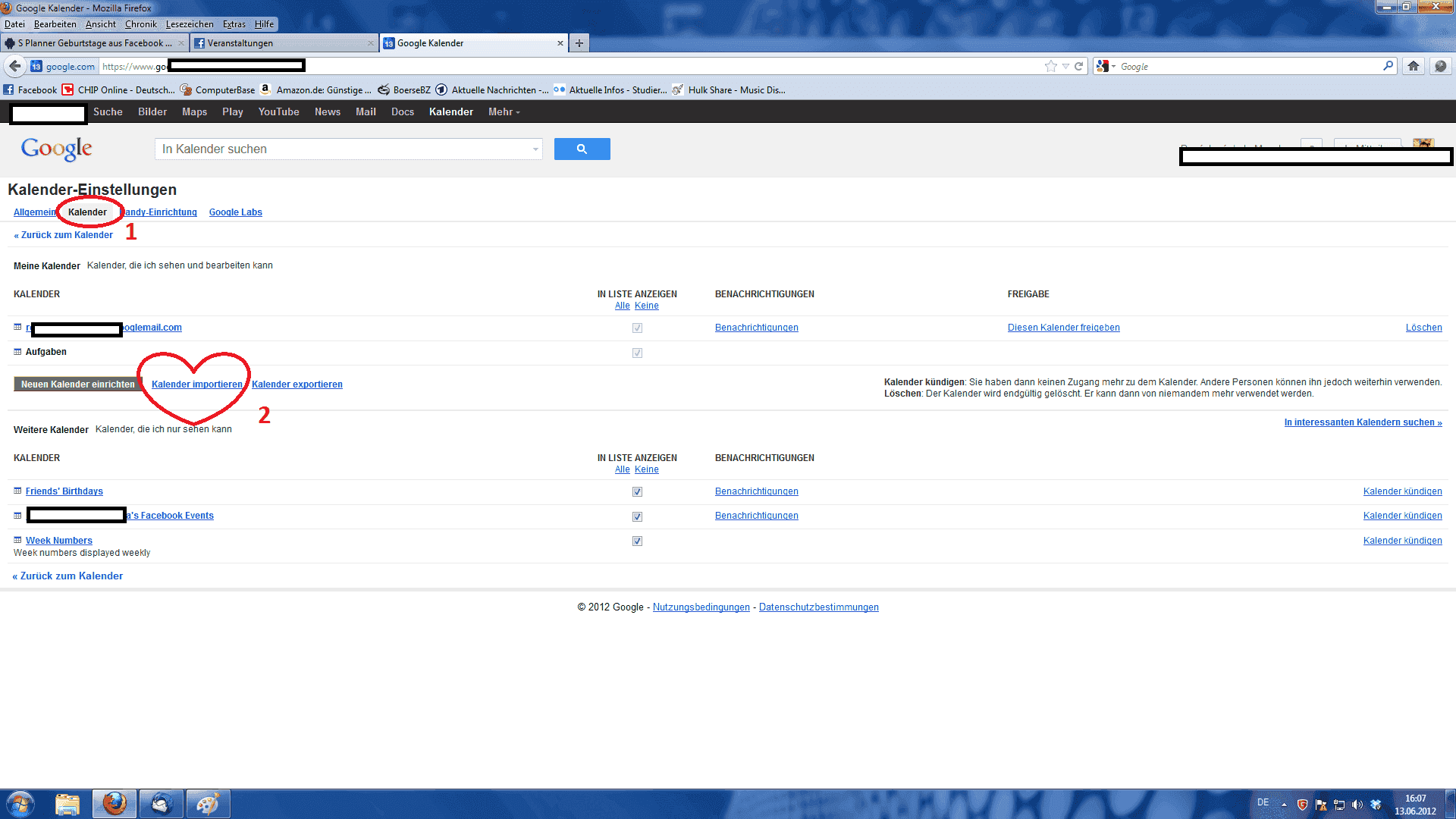This screenshot has width=1456, height=819.
Task: Open the search engine selector dropdown
Action: [1113, 66]
